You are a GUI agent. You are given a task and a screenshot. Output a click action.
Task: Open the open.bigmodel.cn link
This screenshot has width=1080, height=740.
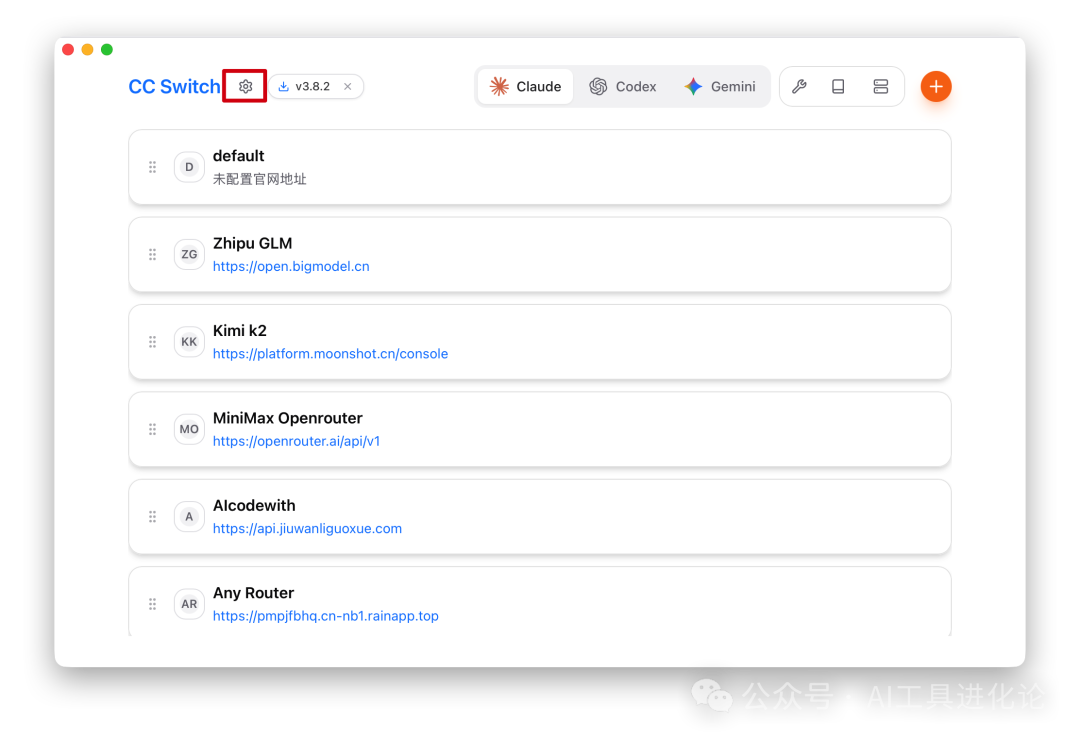coord(291,267)
